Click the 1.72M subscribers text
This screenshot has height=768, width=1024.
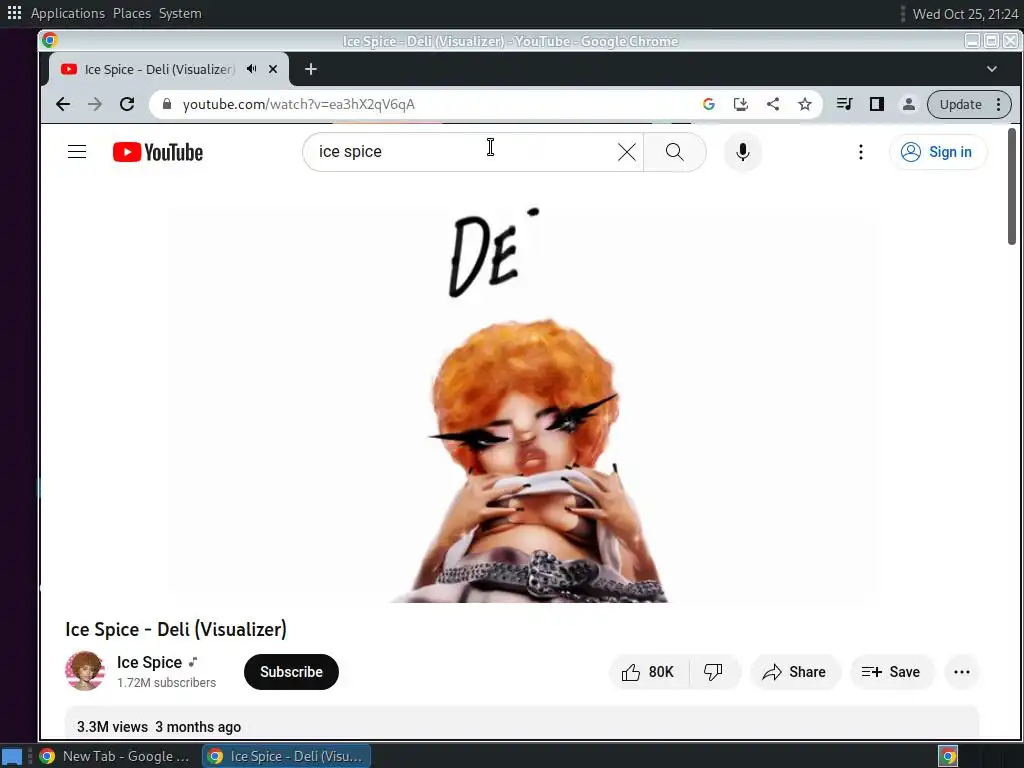coord(167,682)
